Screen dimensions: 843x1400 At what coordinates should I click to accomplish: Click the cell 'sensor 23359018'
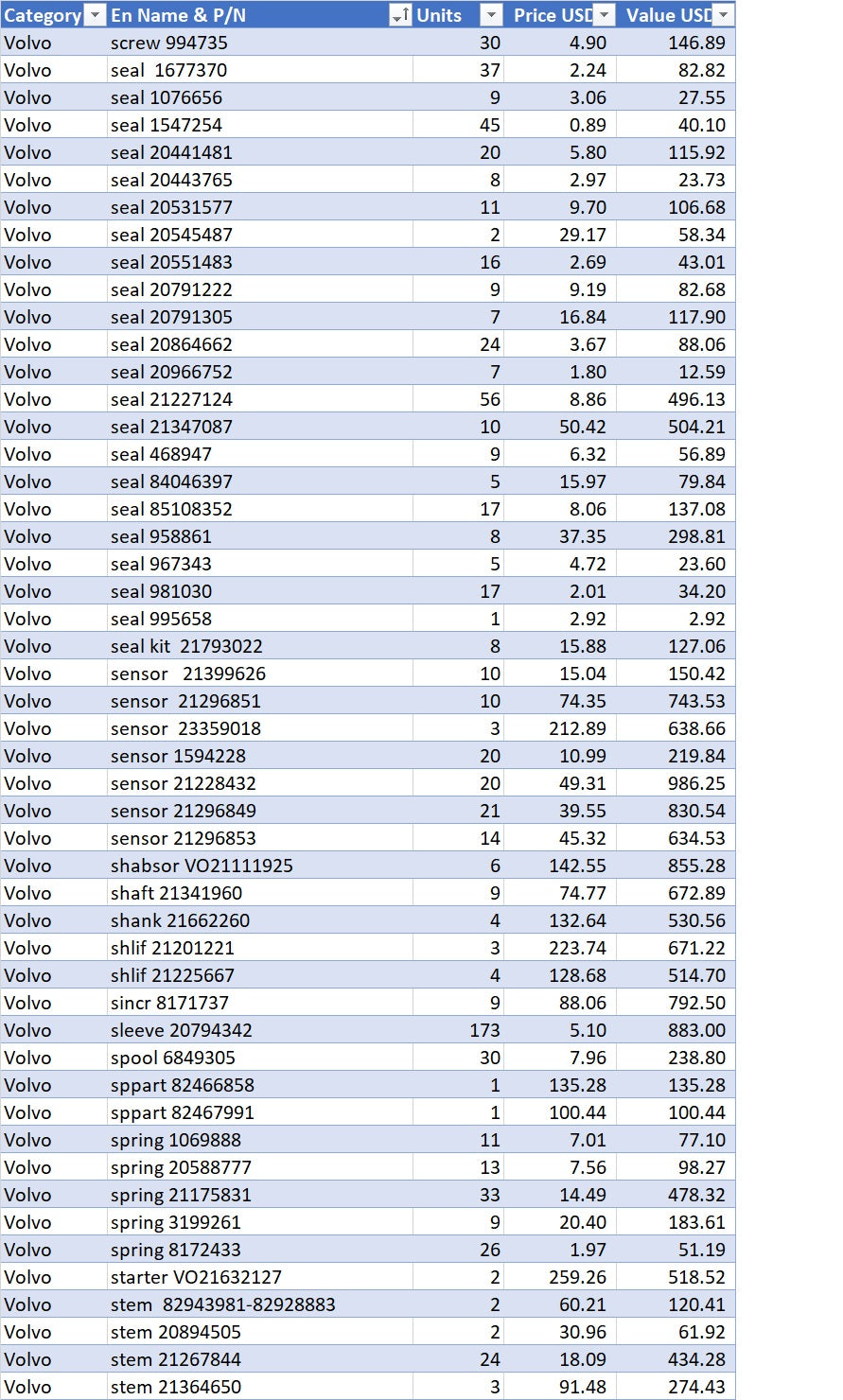pos(259,728)
